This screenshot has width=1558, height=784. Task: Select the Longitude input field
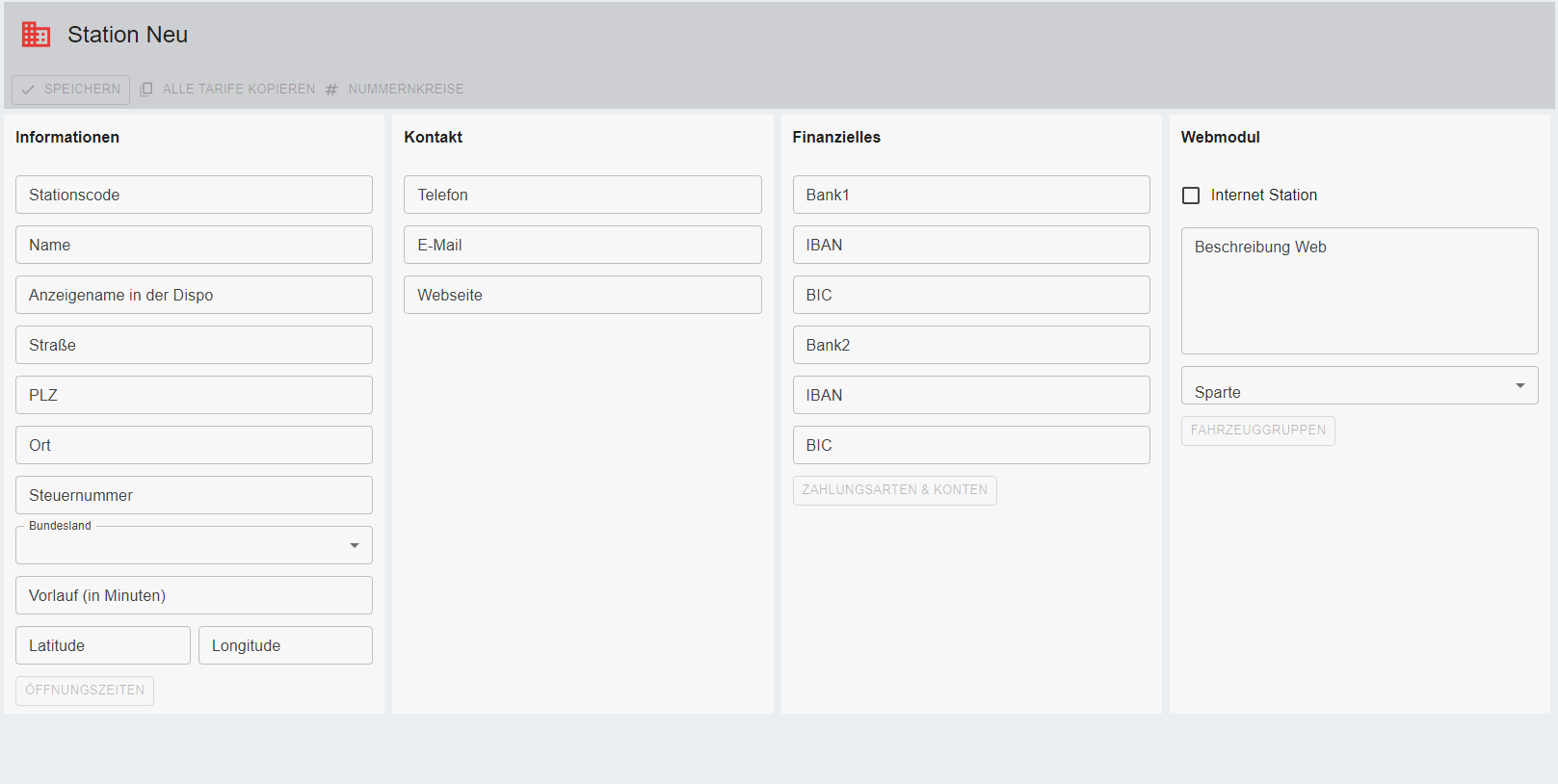pos(285,645)
